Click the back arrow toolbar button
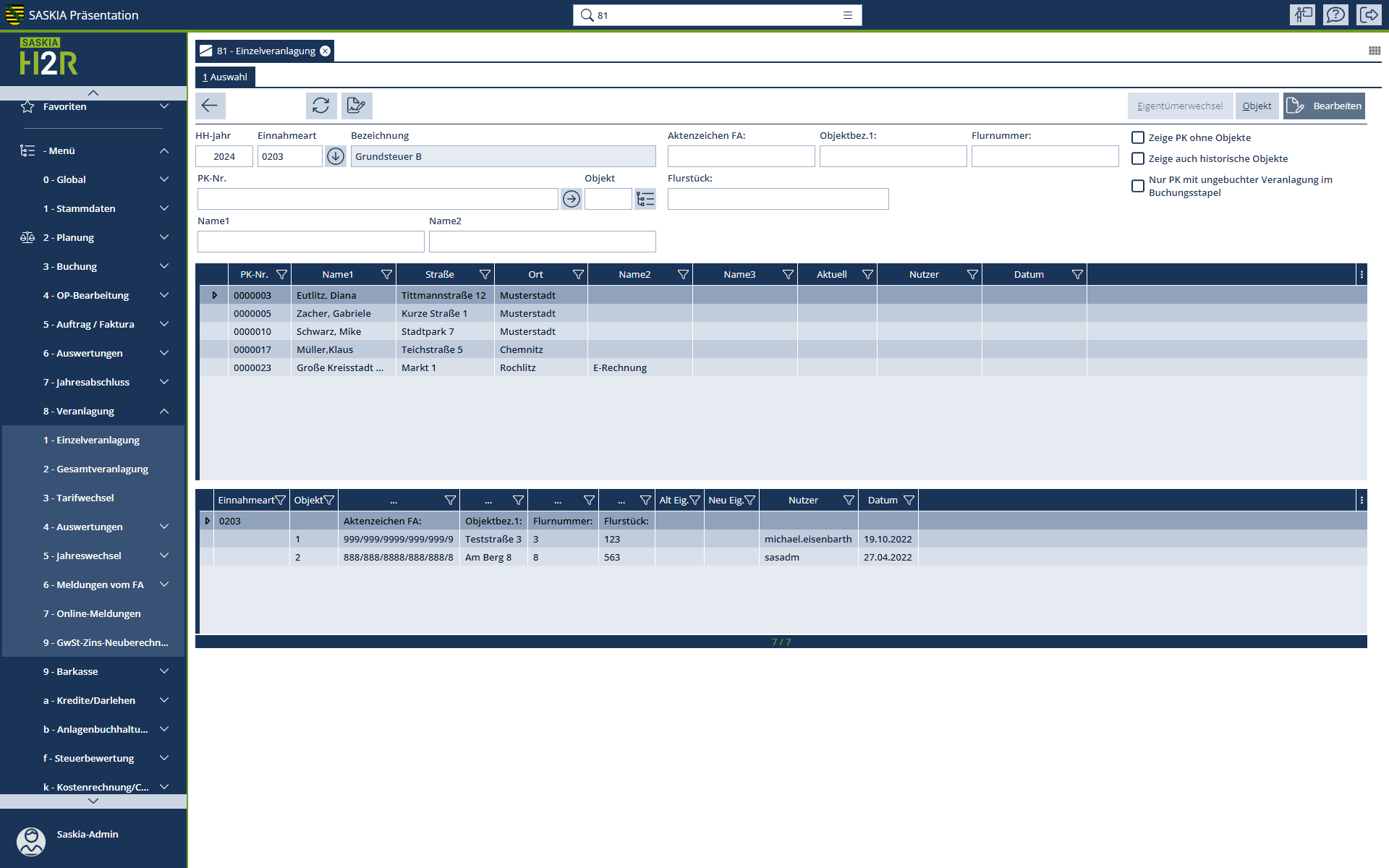 (x=210, y=106)
